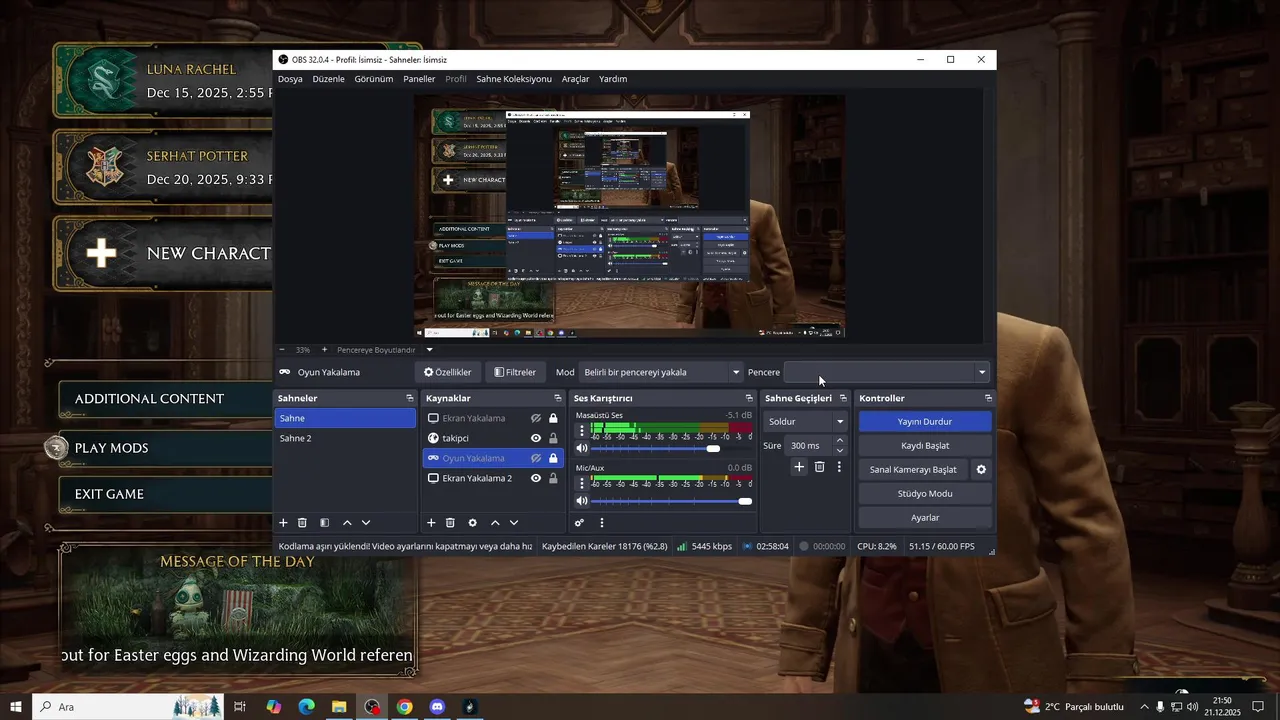Increase the Süre duration stepper

839,441
